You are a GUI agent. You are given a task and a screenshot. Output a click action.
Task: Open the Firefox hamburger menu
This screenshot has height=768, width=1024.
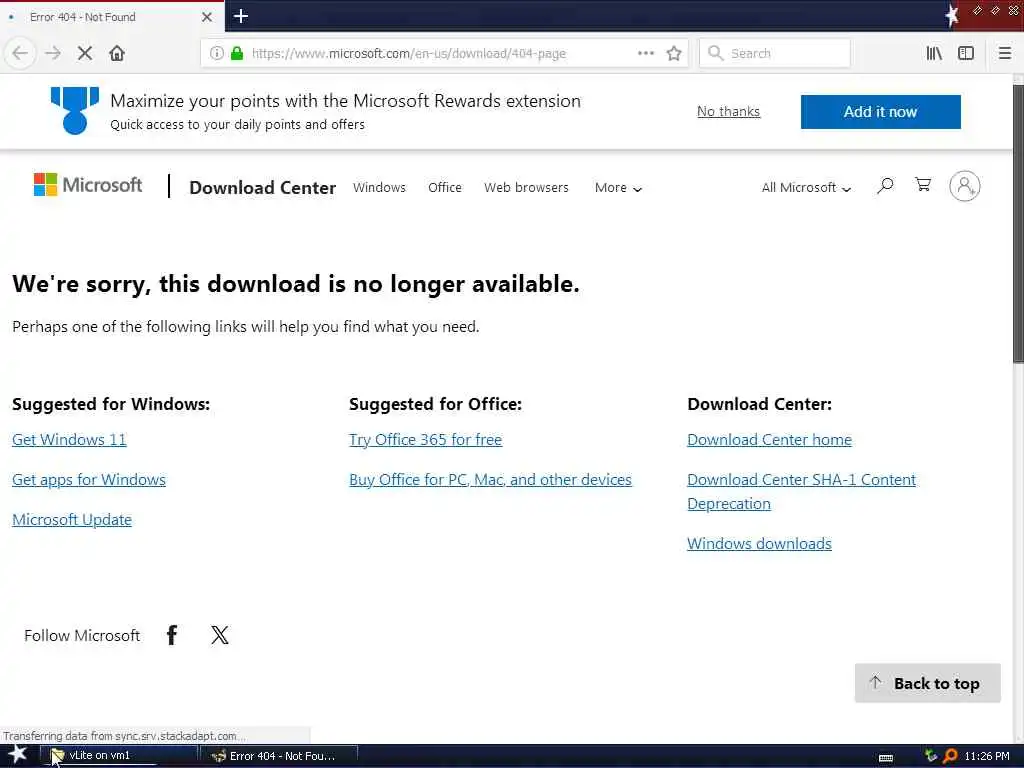point(1004,53)
